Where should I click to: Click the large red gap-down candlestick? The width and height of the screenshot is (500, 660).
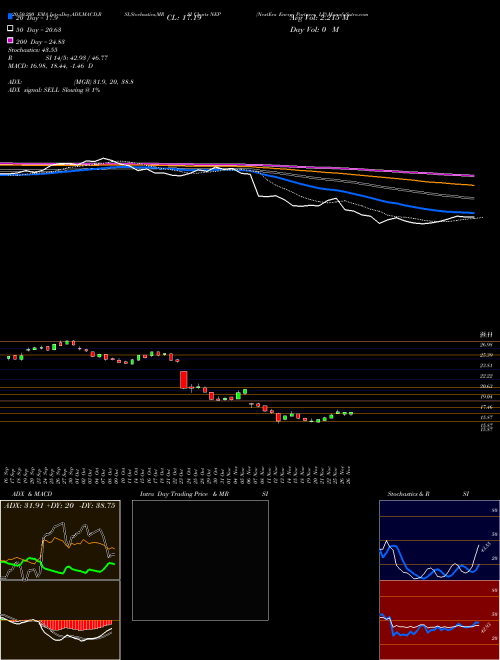tap(184, 380)
